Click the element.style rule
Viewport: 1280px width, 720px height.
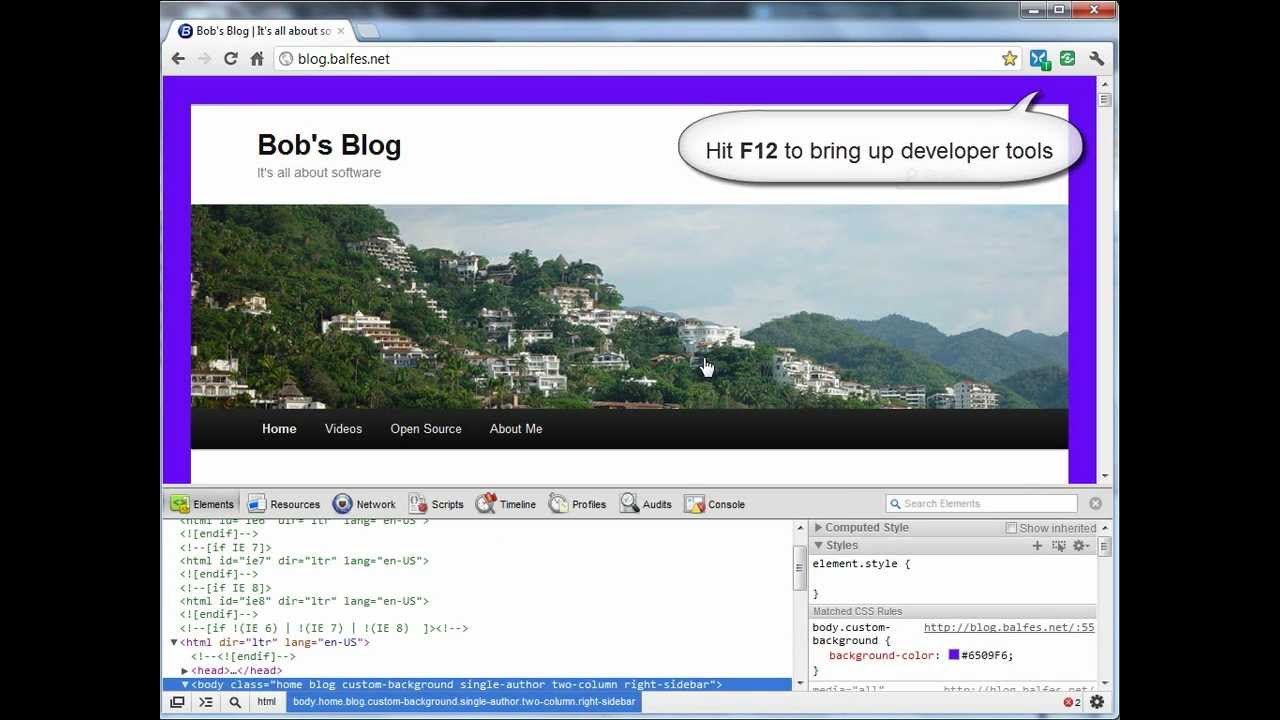click(x=861, y=564)
